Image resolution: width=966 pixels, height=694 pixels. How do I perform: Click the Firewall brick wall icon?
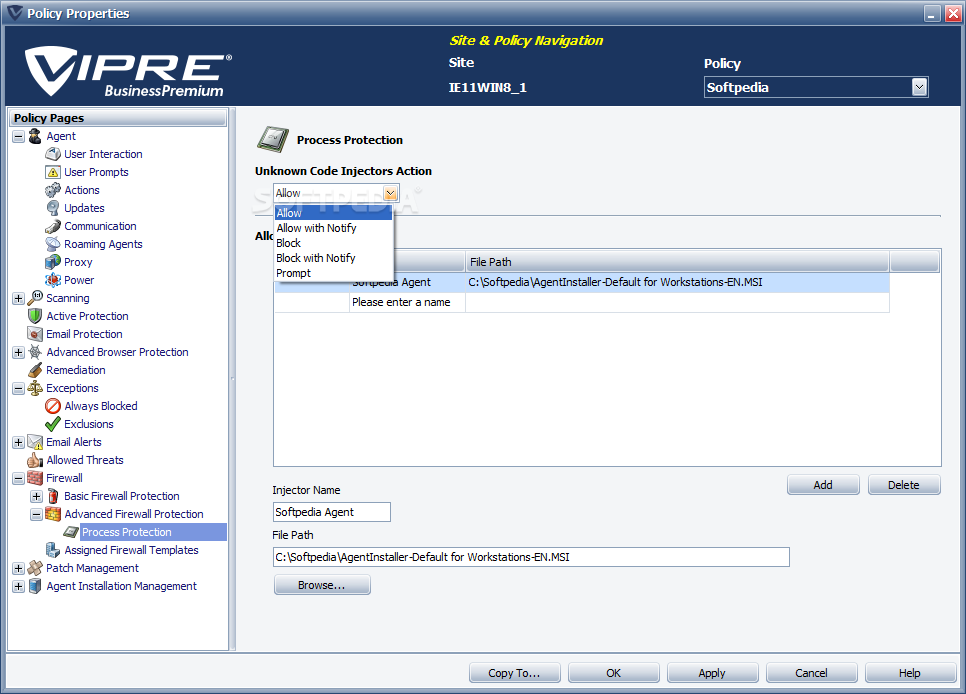[35, 478]
